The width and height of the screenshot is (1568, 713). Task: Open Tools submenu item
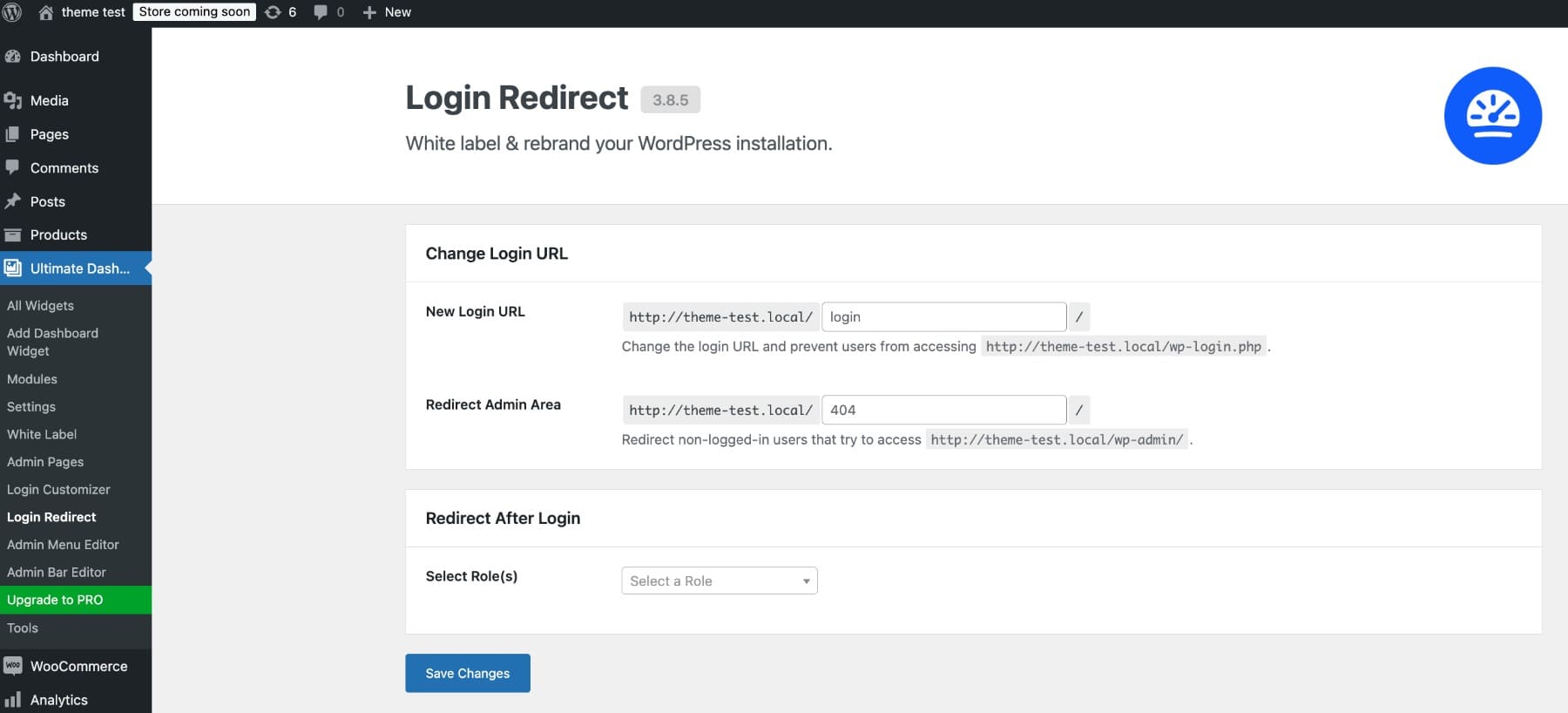pyautogui.click(x=23, y=628)
